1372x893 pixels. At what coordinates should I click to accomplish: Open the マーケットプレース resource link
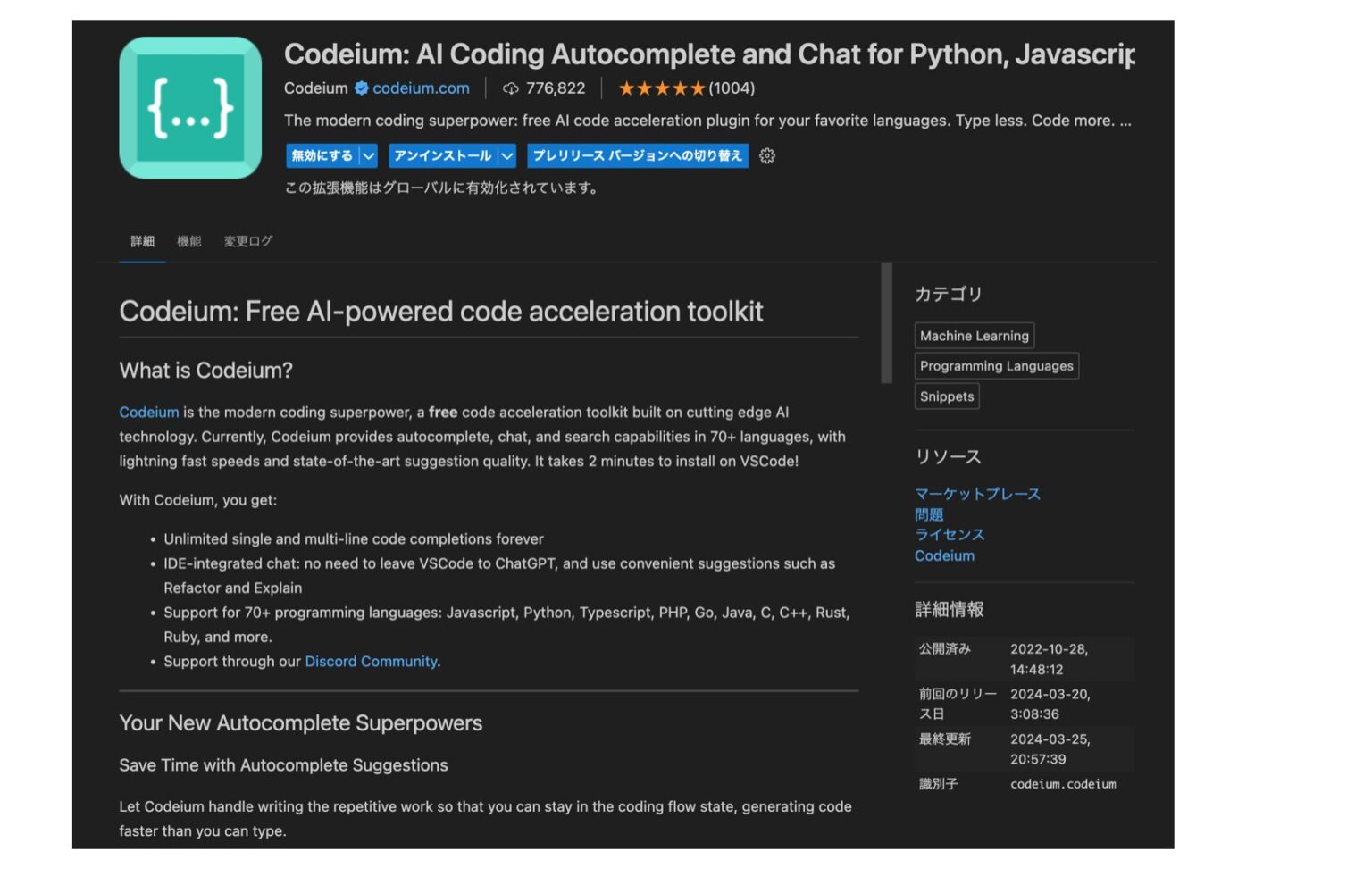tap(976, 494)
